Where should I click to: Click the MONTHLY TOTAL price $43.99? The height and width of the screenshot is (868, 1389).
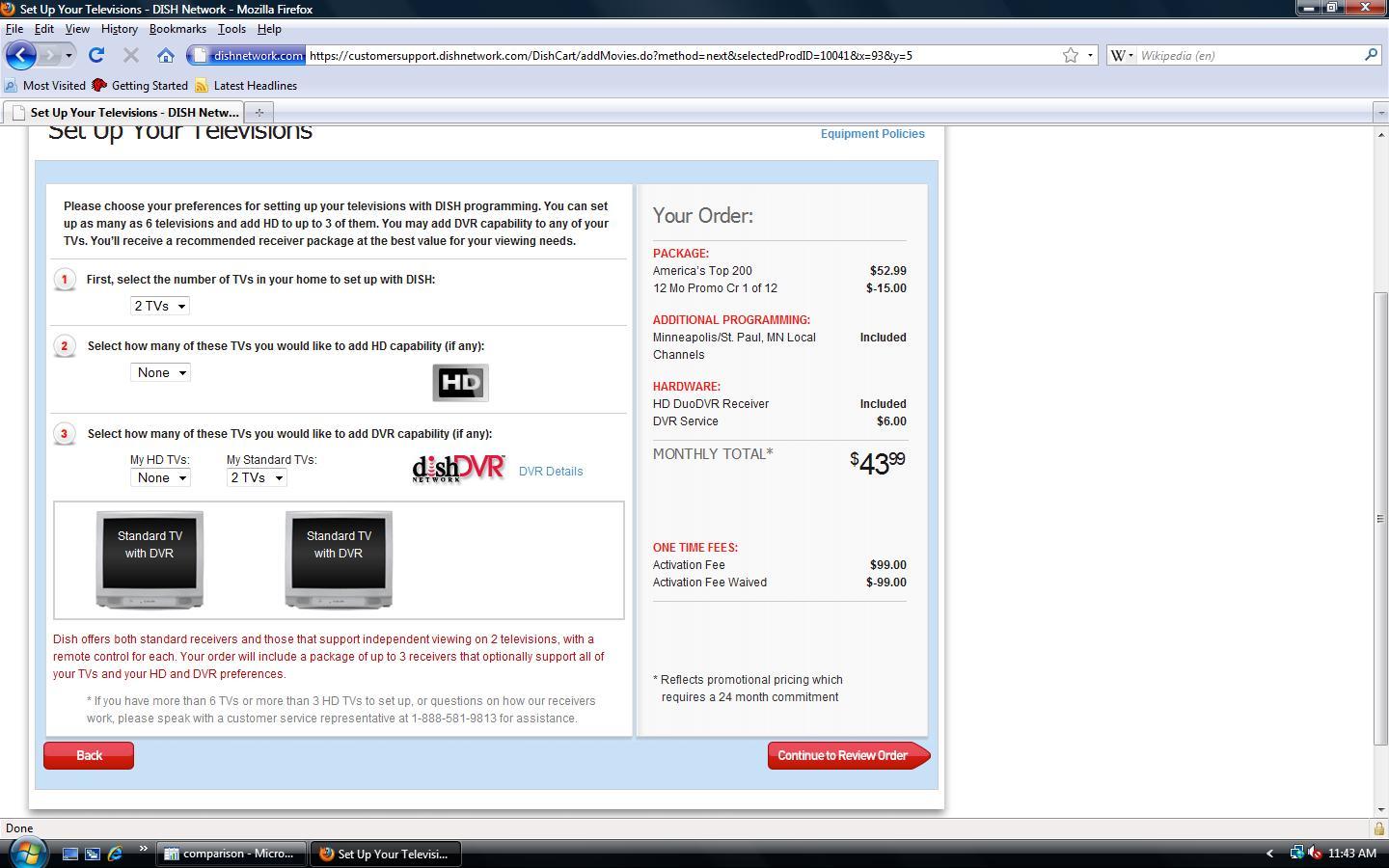(877, 463)
